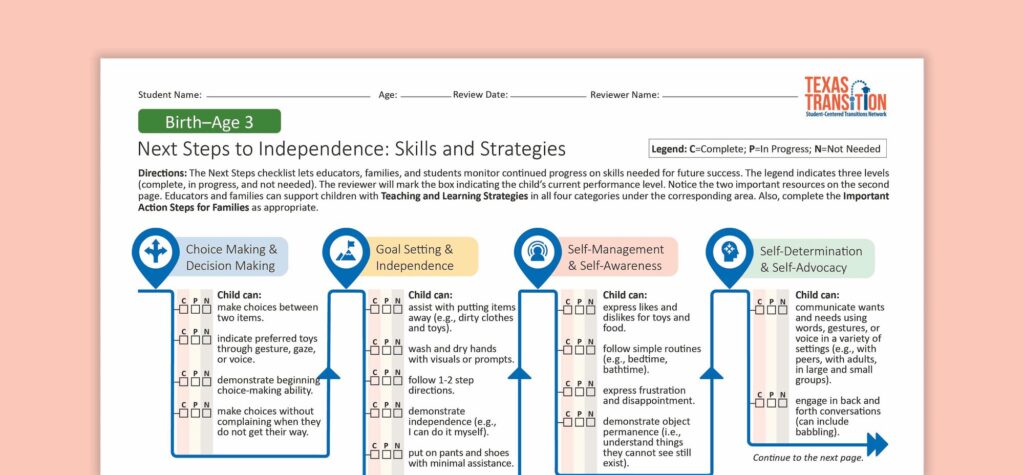Click the Reviewer Name blank line
This screenshot has height=475, width=1024.
point(730,95)
